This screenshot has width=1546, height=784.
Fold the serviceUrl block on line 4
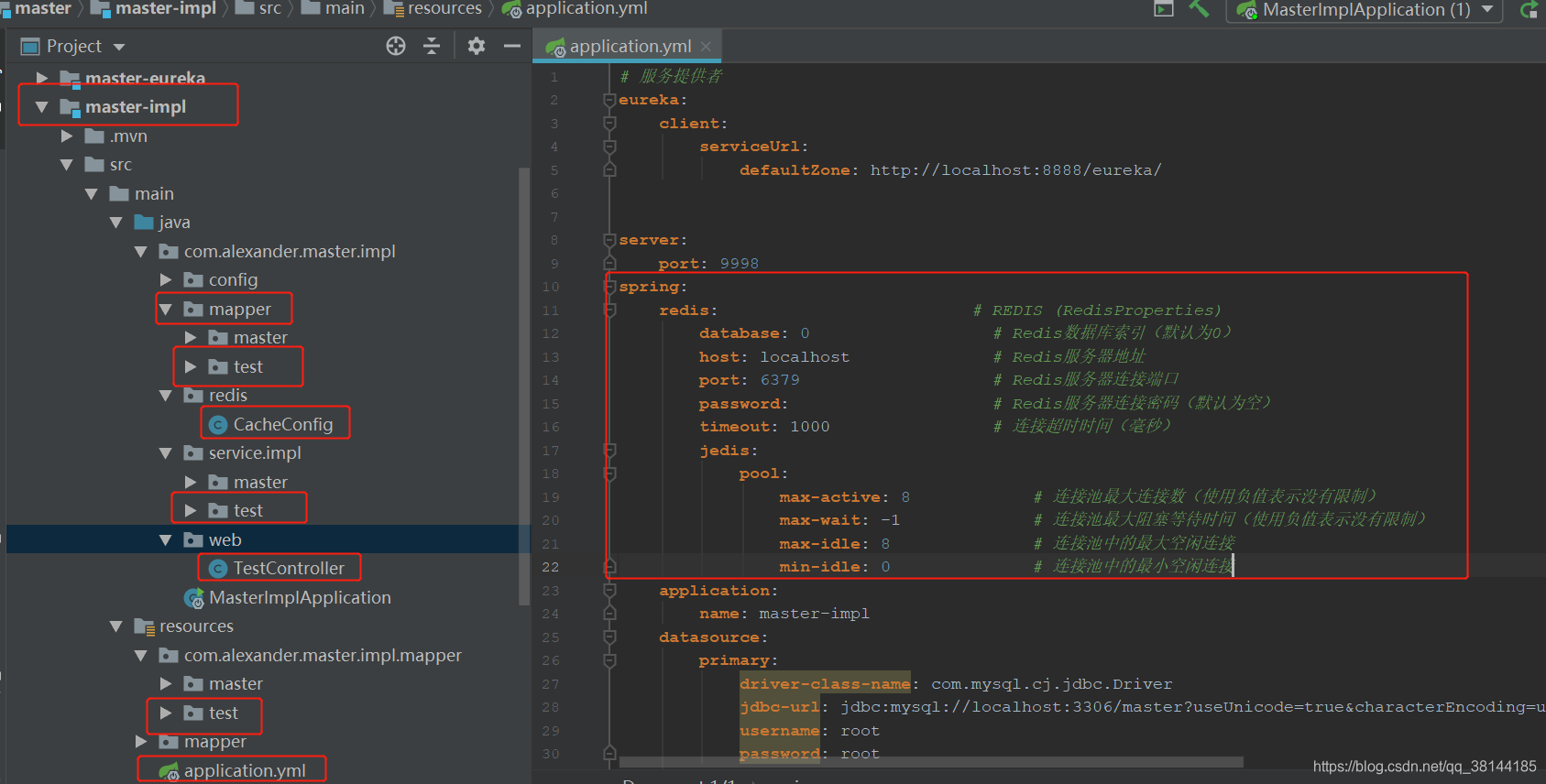click(609, 147)
